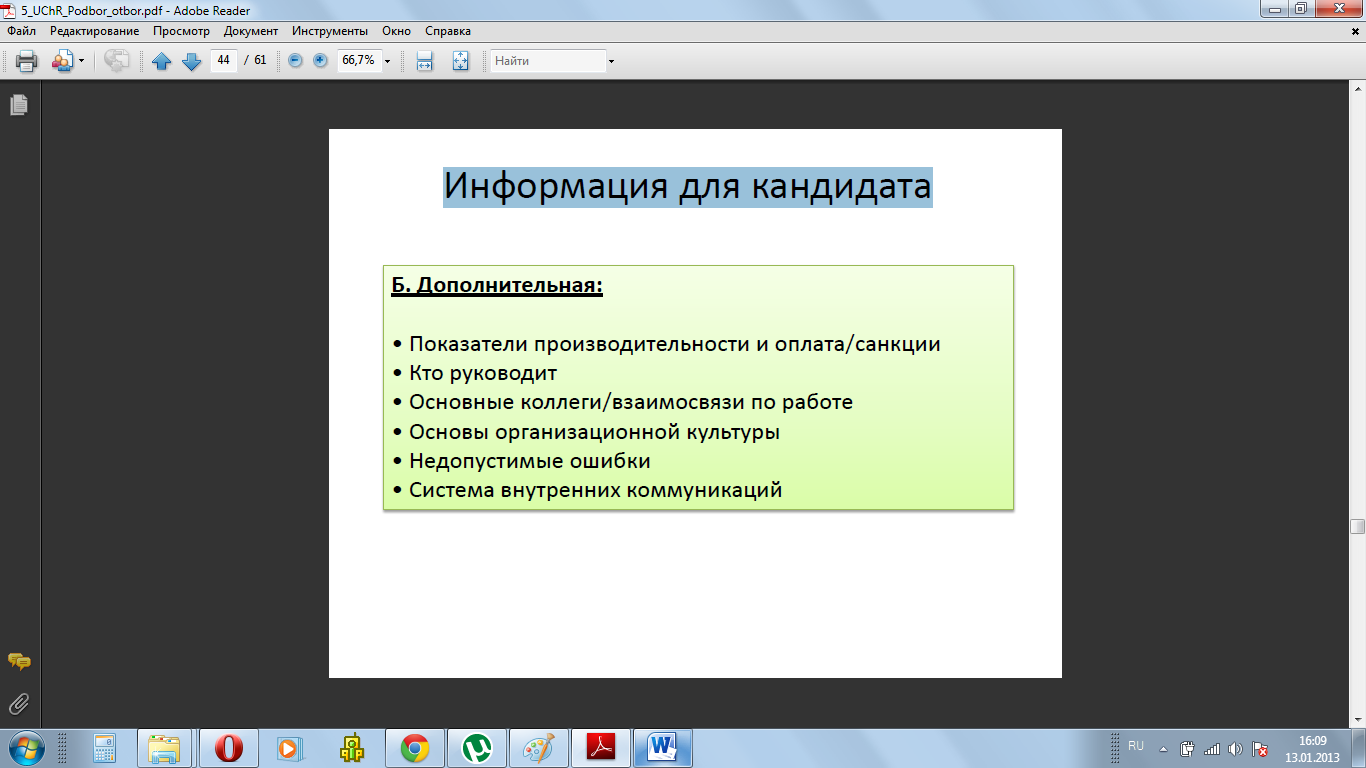Viewport: 1366px width, 768px height.
Task: Open the volume speaker tray icon
Action: [x=1235, y=748]
